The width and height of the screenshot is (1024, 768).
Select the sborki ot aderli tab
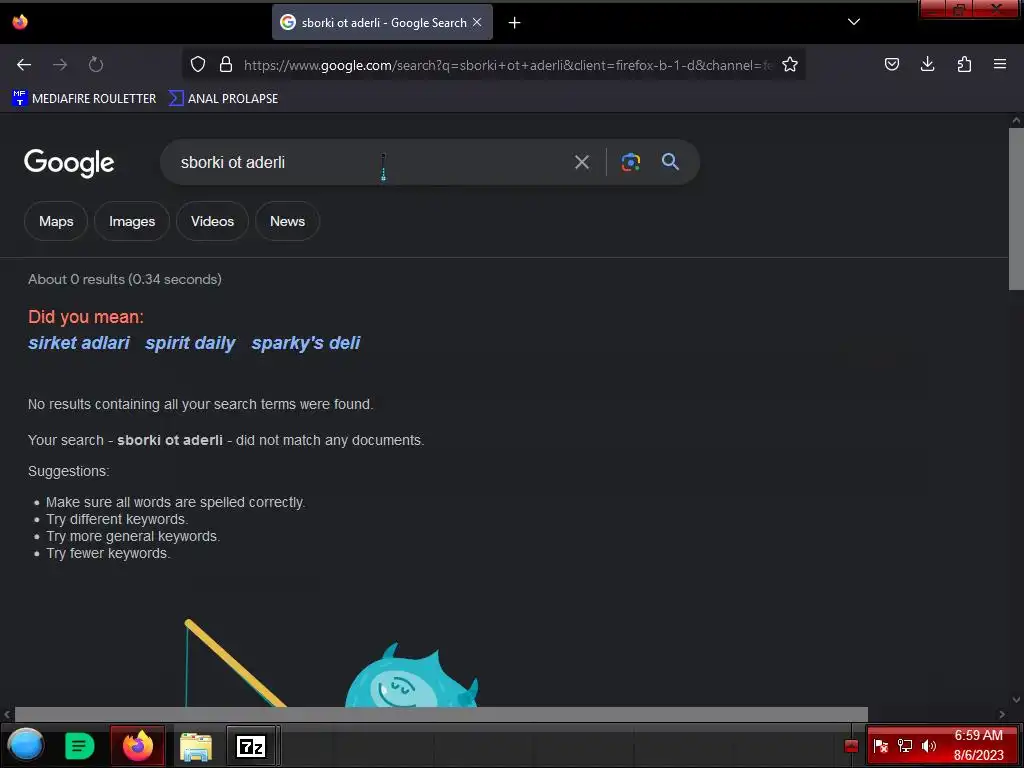[382, 22]
